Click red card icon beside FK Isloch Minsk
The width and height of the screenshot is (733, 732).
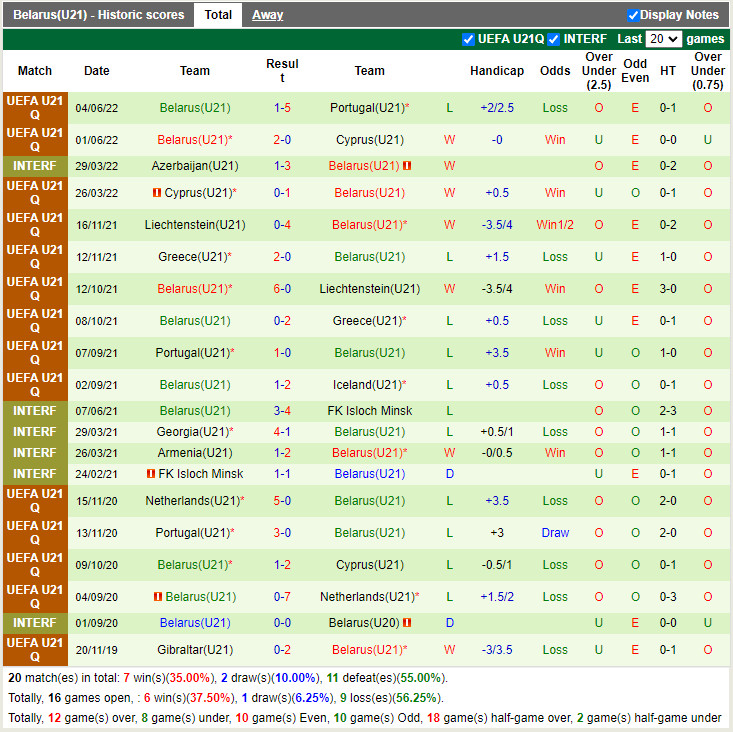tap(151, 474)
